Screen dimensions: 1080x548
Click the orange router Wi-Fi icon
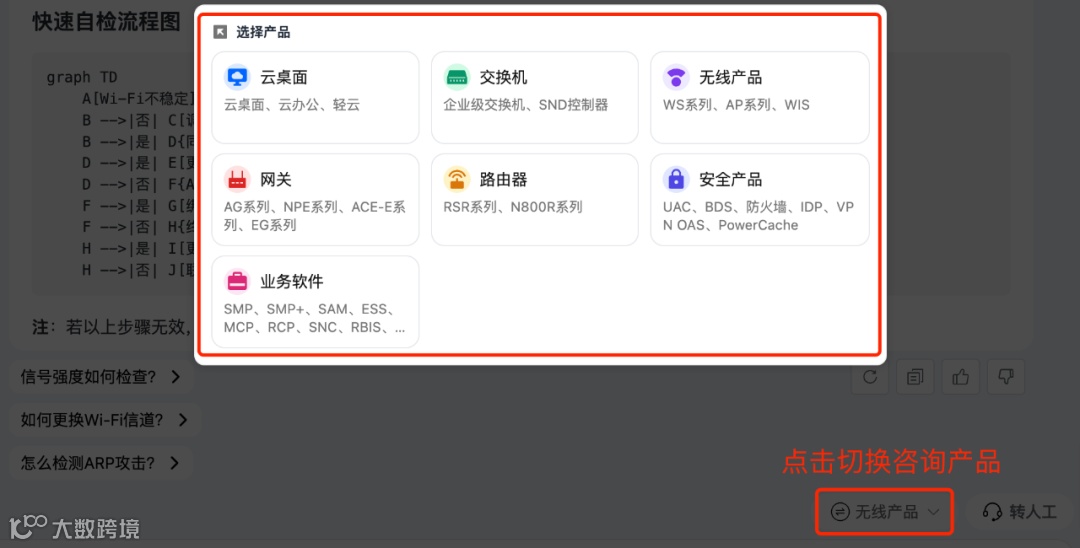click(x=457, y=180)
